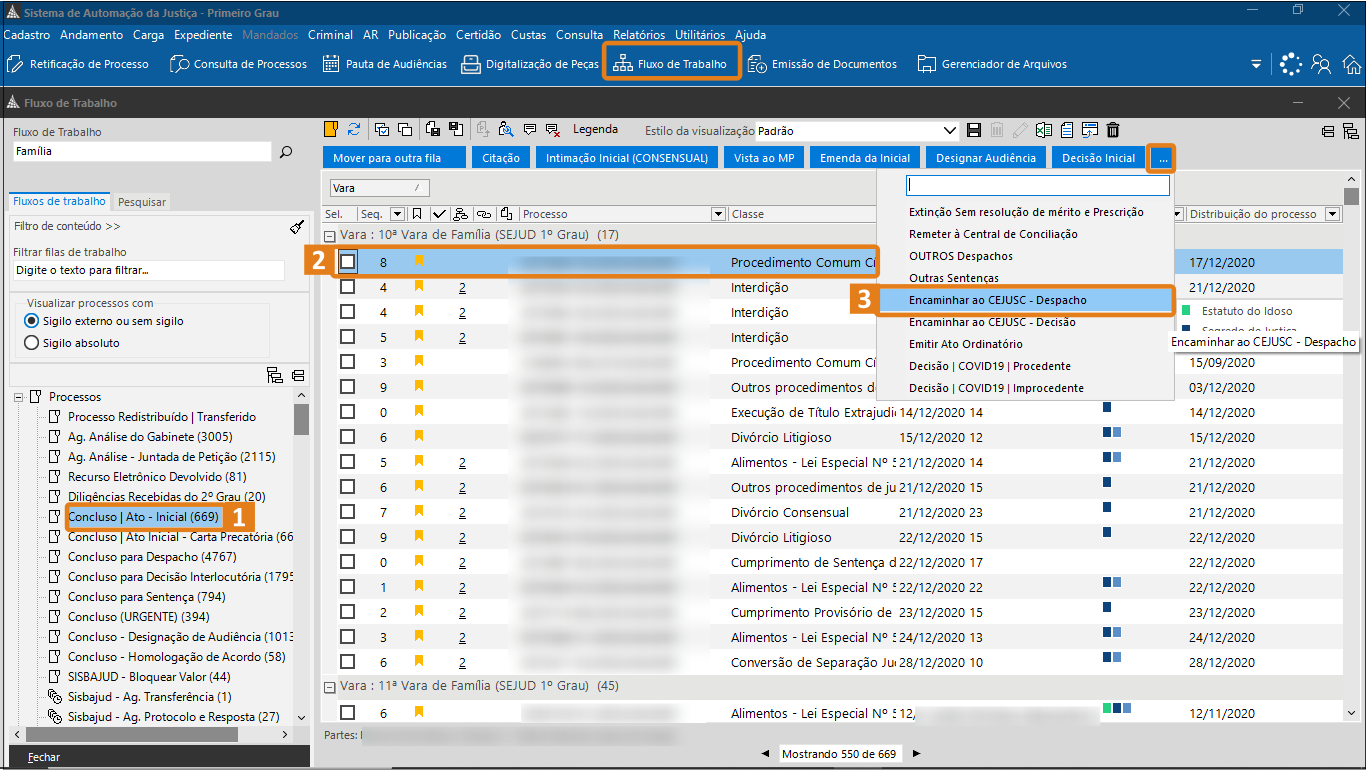This screenshot has height=770, width=1367.
Task: Click the green Estatuto do Idoso legend swatch
Action: tap(1187, 311)
